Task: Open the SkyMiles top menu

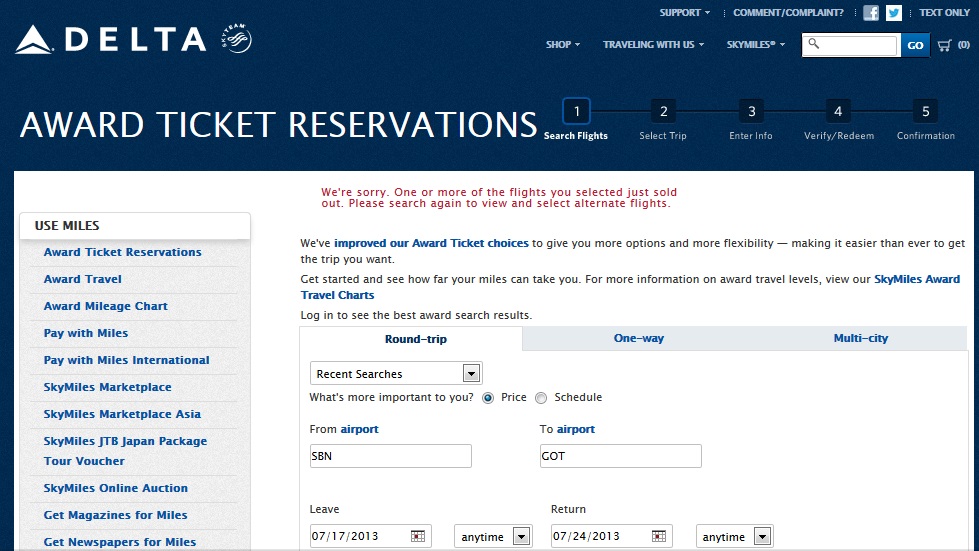Action: click(x=755, y=44)
